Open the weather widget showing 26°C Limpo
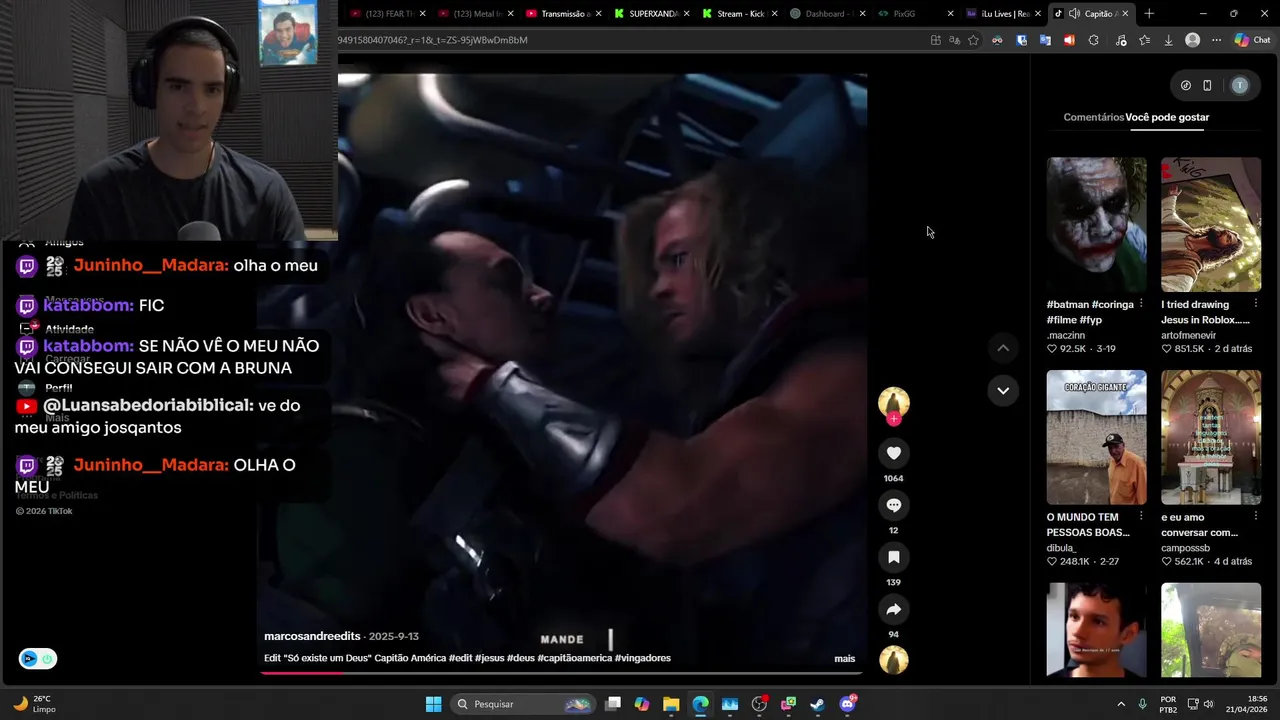 [x=35, y=704]
